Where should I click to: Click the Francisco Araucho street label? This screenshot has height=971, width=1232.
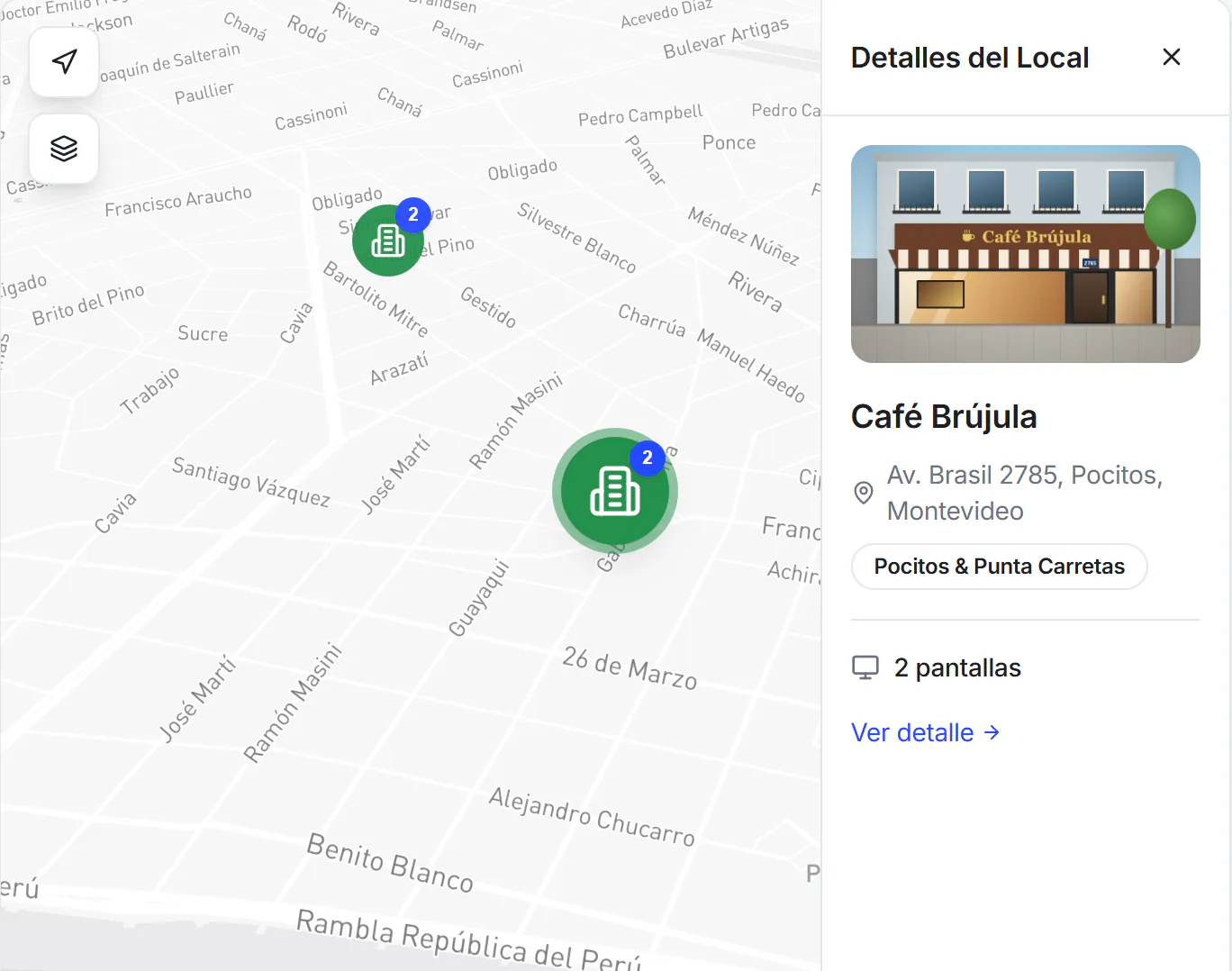pyautogui.click(x=178, y=201)
